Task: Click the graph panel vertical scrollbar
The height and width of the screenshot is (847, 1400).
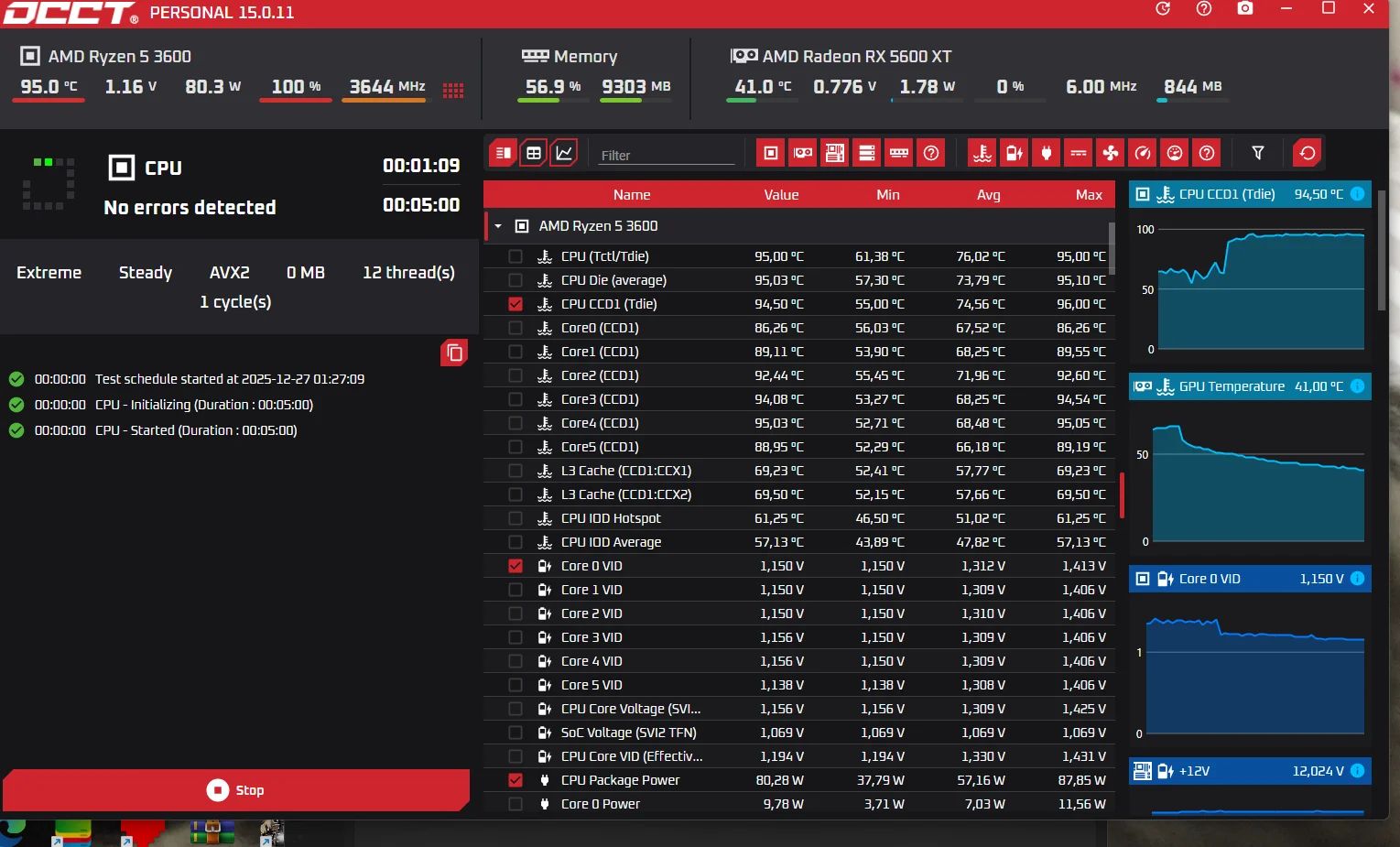Action: (1382, 249)
